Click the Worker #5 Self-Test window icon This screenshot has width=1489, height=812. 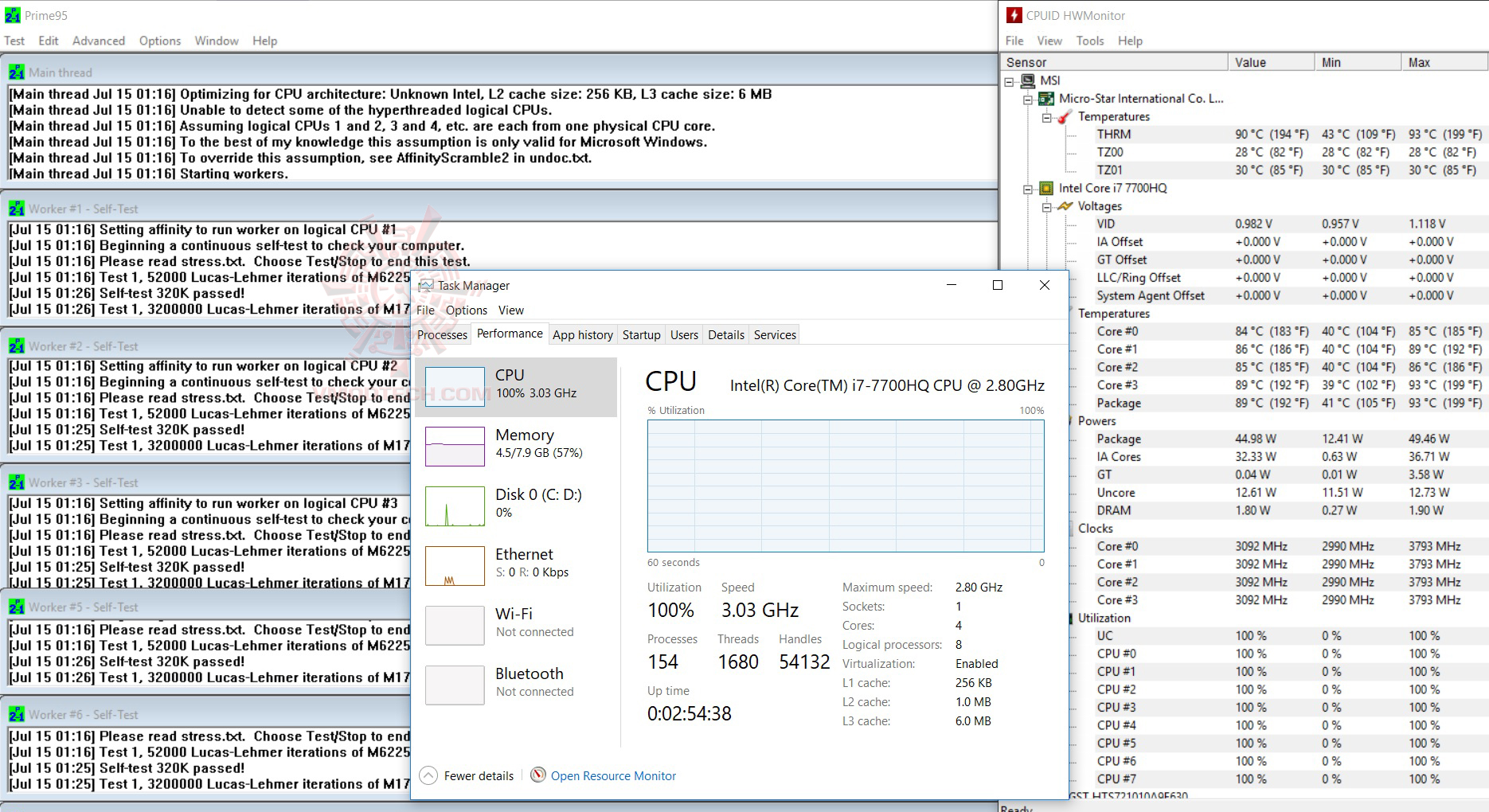[x=17, y=607]
